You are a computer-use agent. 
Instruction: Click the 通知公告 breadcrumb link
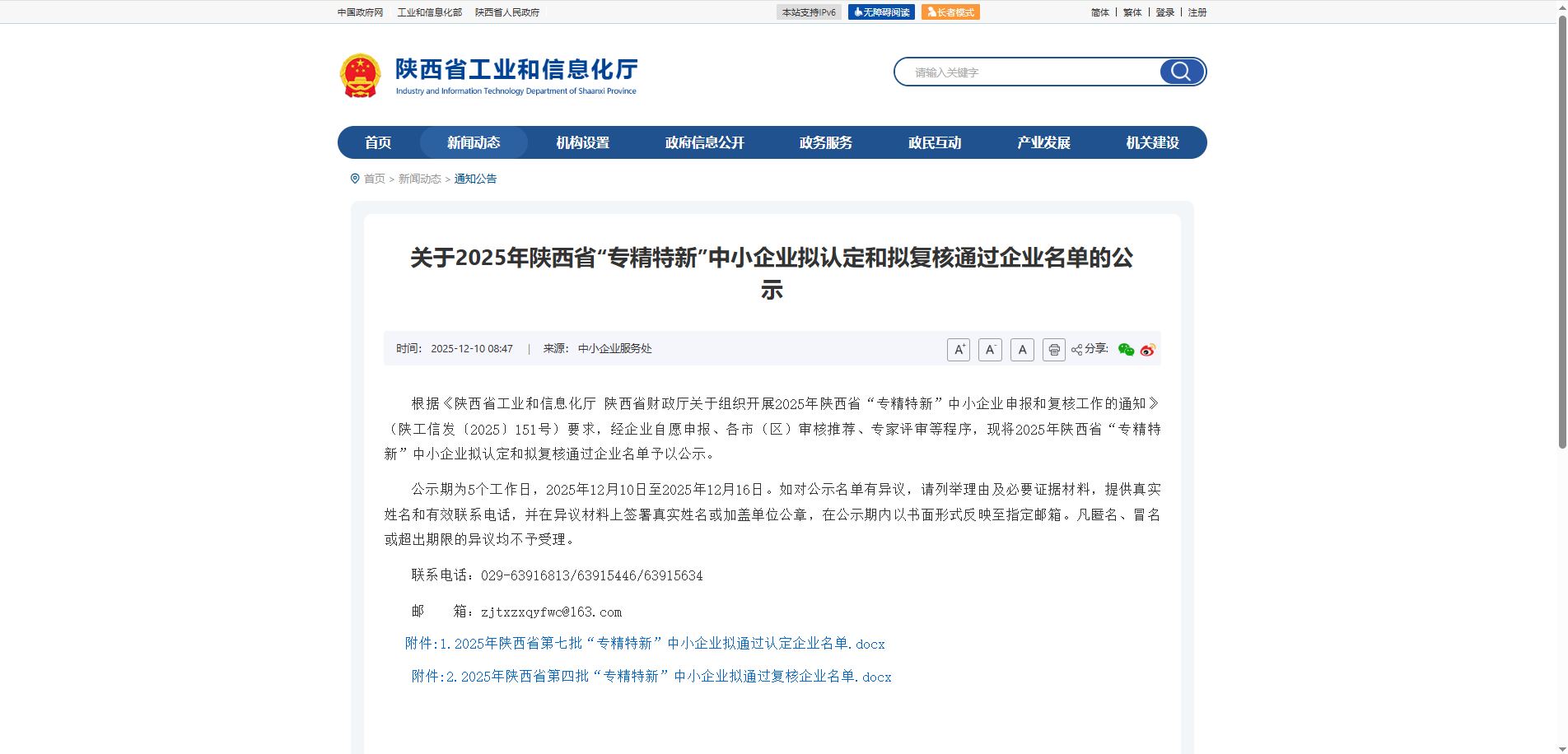[x=475, y=179]
